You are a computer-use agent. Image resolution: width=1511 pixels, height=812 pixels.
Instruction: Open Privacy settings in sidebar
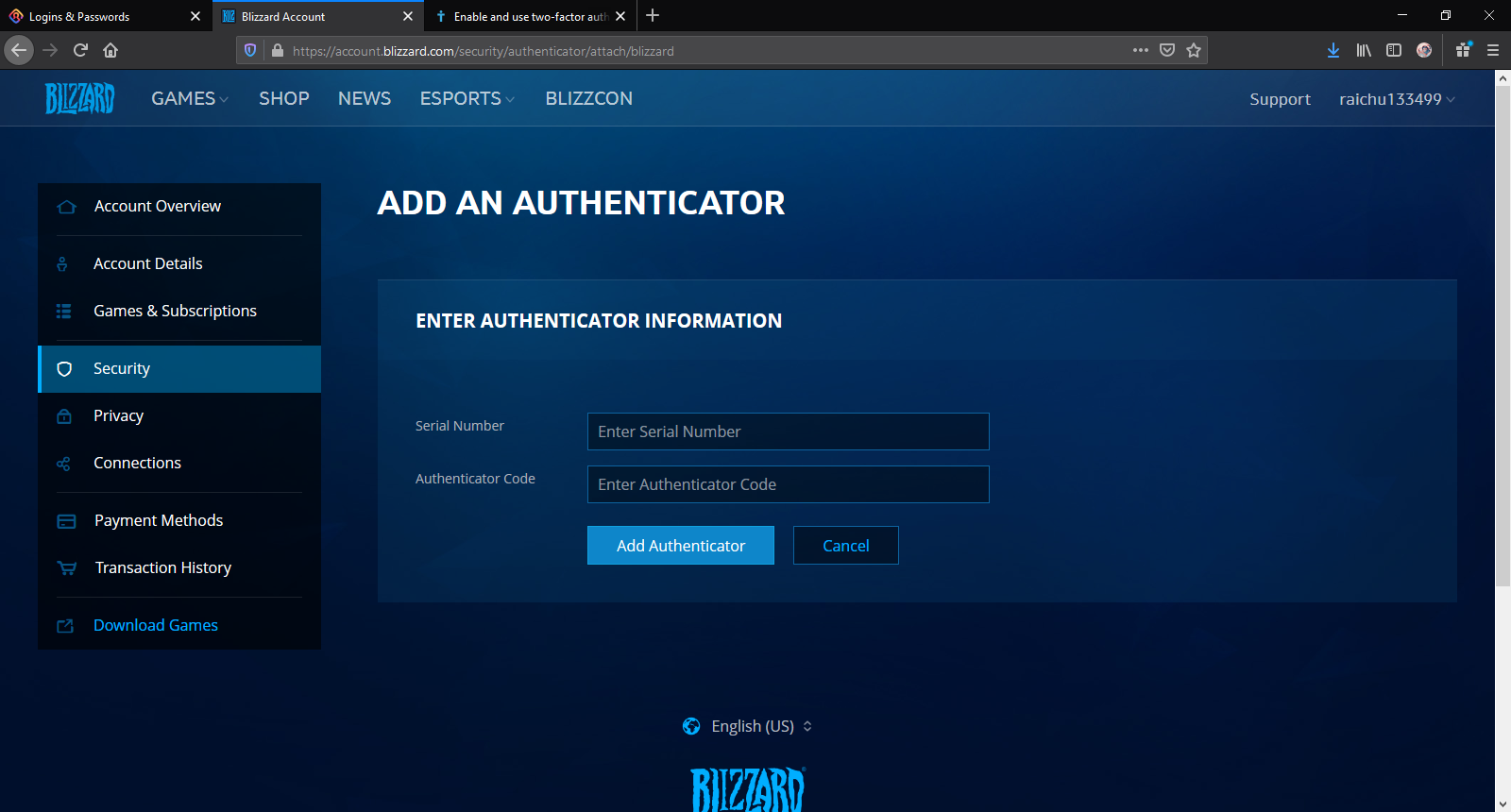click(179, 416)
